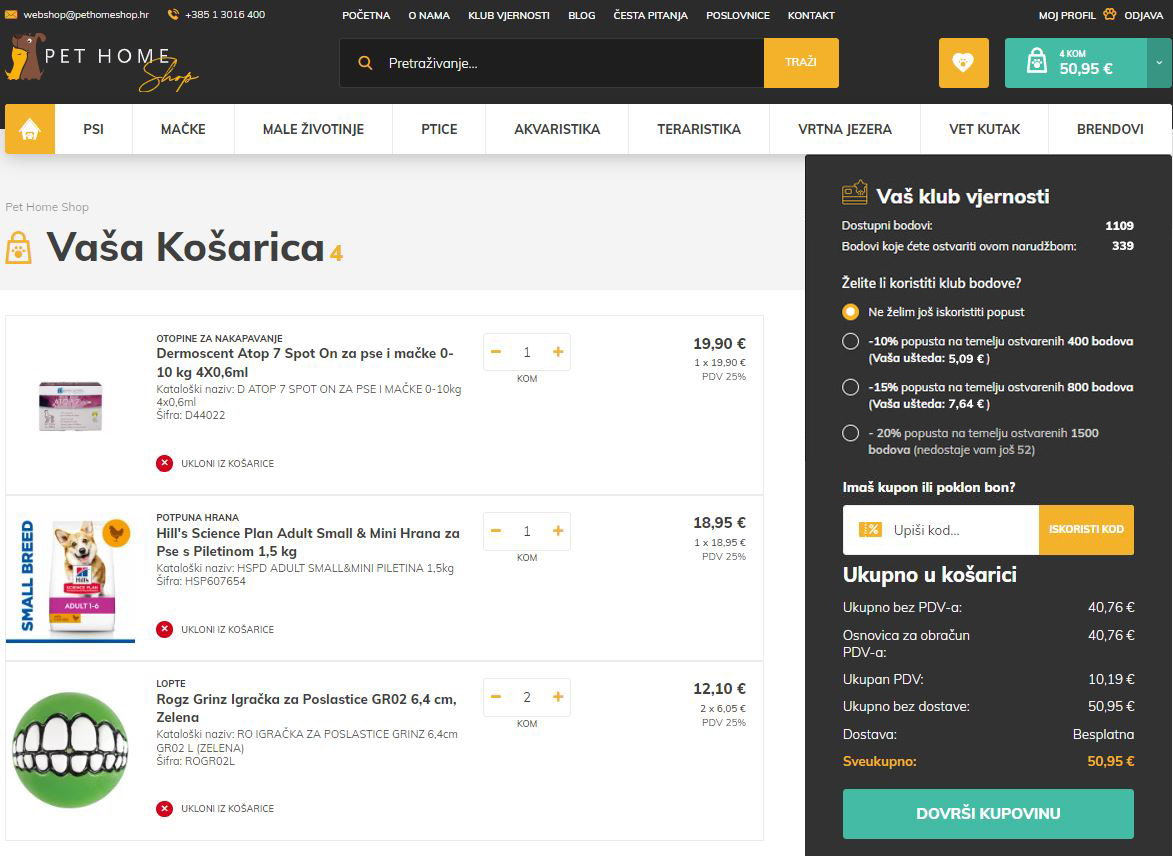The image size is (1173, 856).
Task: Click the ODJAVA logout link
Action: coord(1144,15)
